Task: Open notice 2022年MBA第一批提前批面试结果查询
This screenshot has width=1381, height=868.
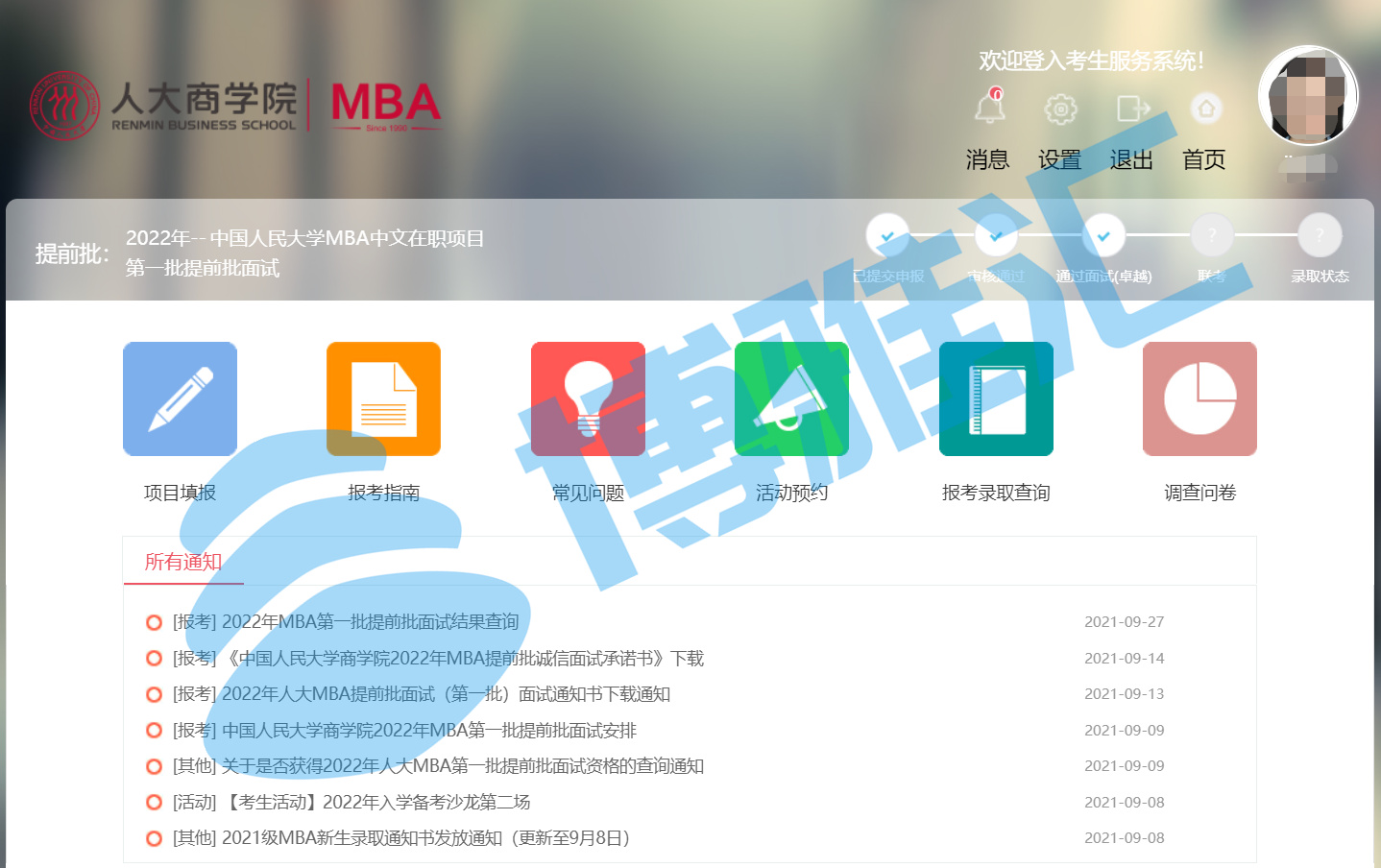Action: (346, 622)
